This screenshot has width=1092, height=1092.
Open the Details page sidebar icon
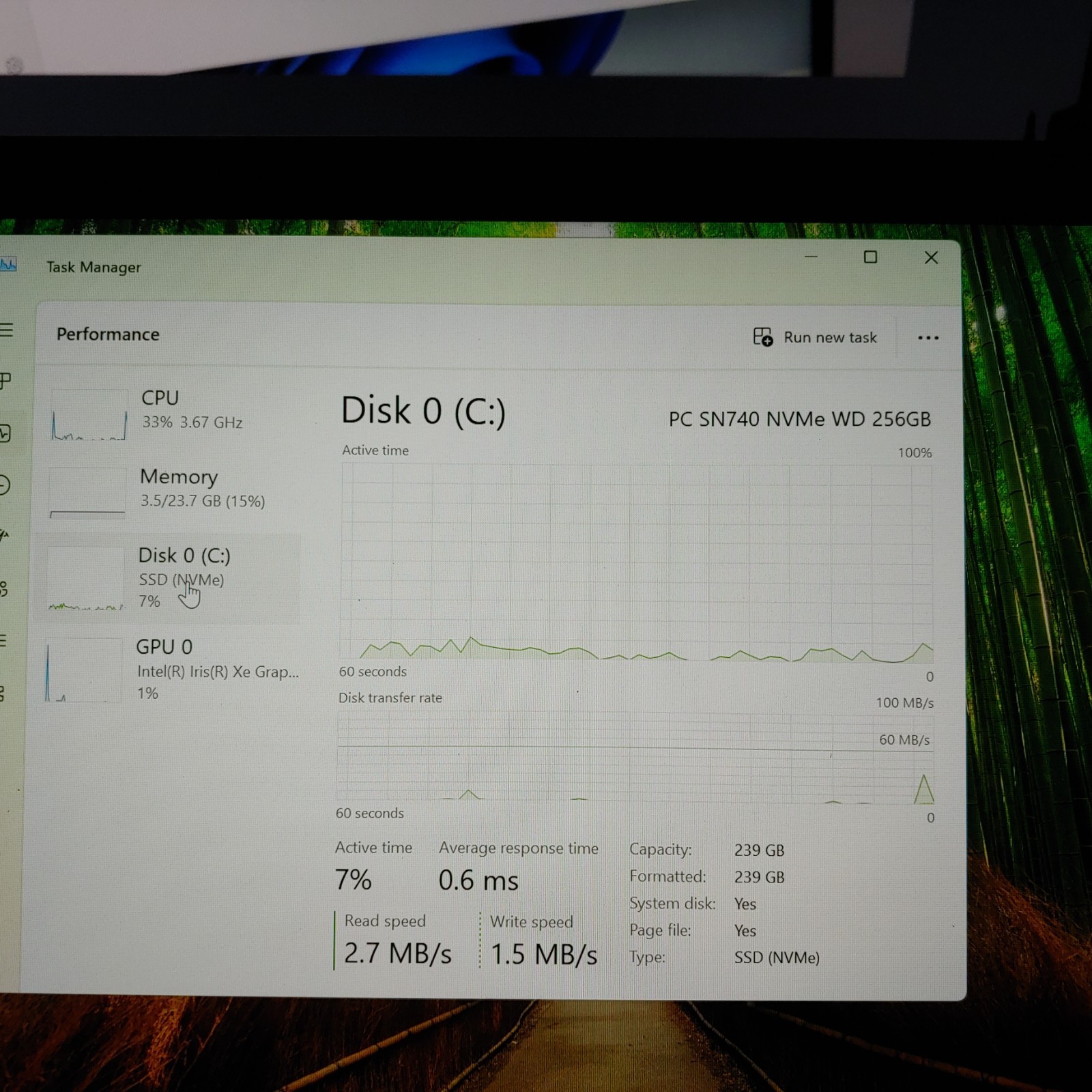point(4,641)
